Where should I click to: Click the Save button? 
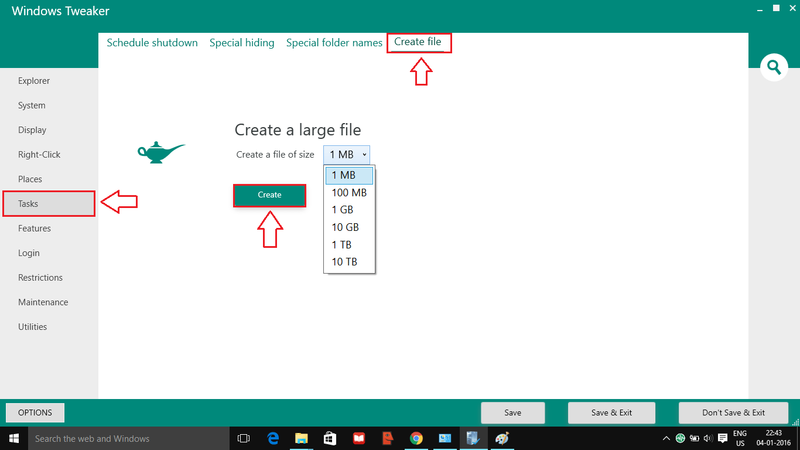(x=513, y=413)
